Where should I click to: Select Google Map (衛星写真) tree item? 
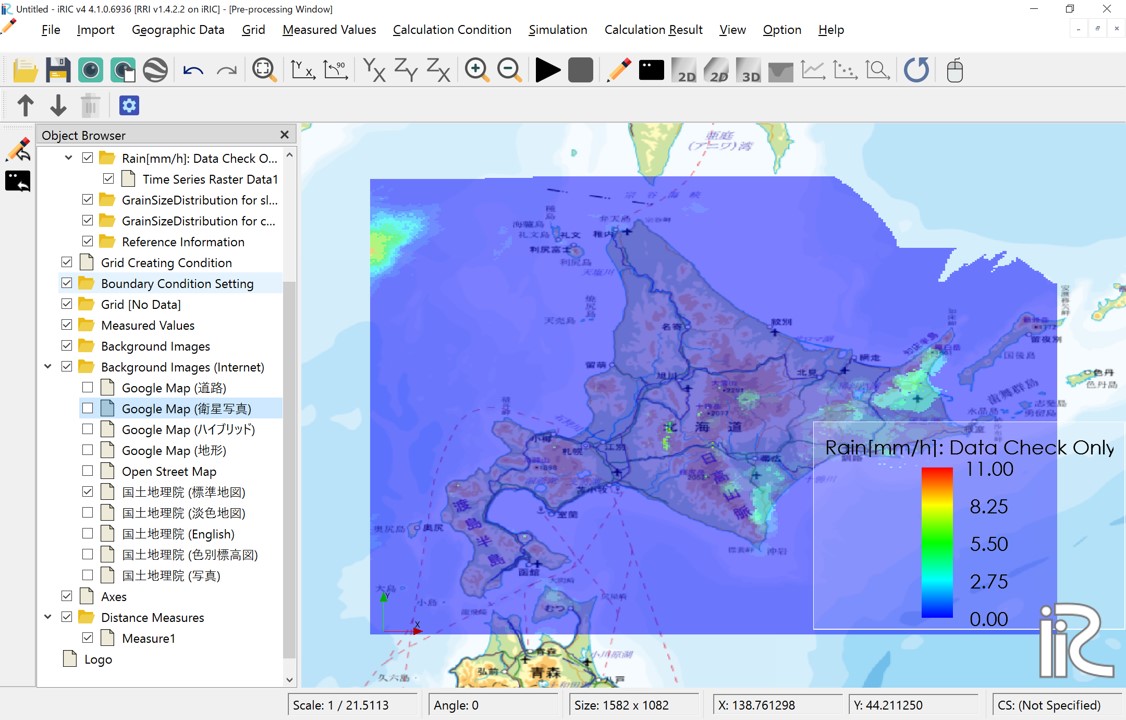coord(187,408)
